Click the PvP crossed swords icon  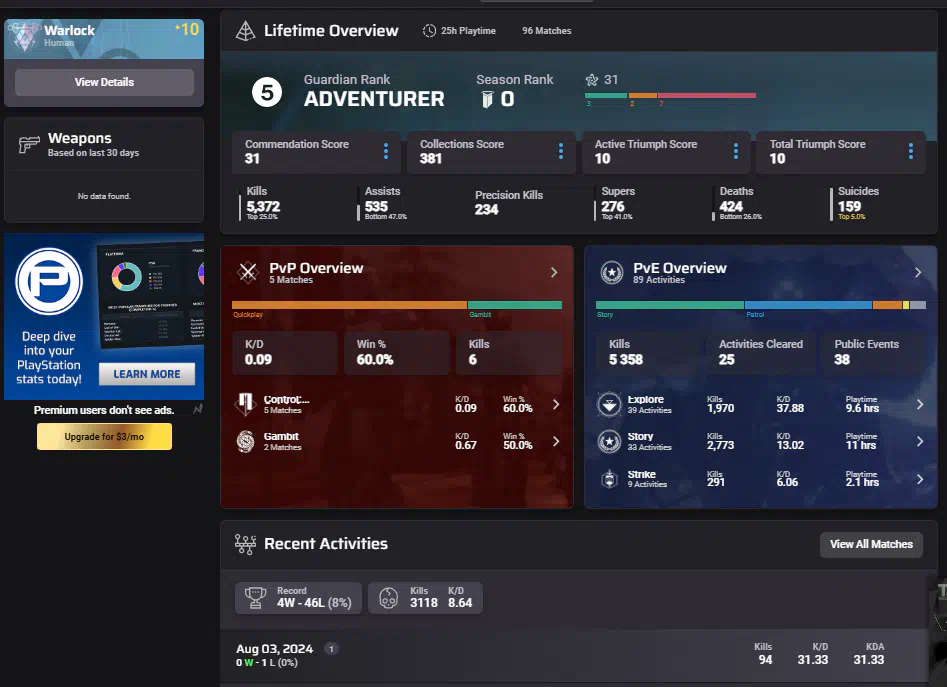(247, 273)
